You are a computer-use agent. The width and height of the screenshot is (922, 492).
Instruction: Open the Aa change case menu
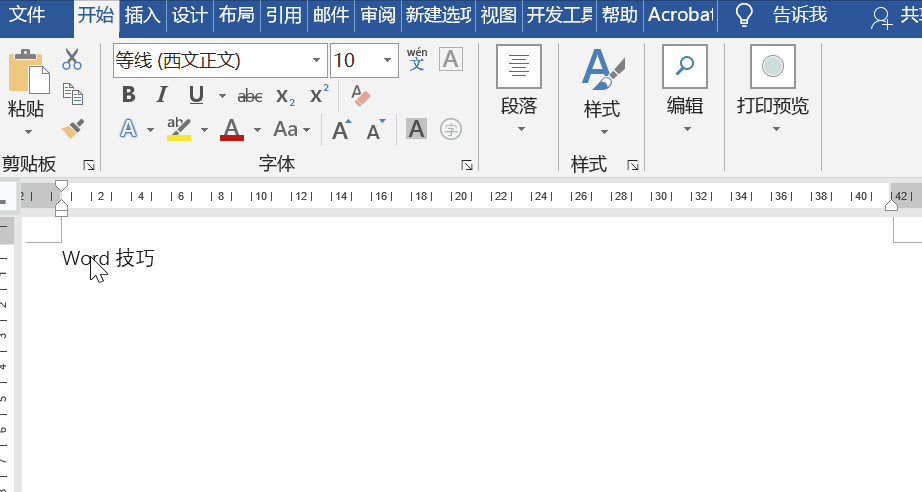tap(292, 129)
